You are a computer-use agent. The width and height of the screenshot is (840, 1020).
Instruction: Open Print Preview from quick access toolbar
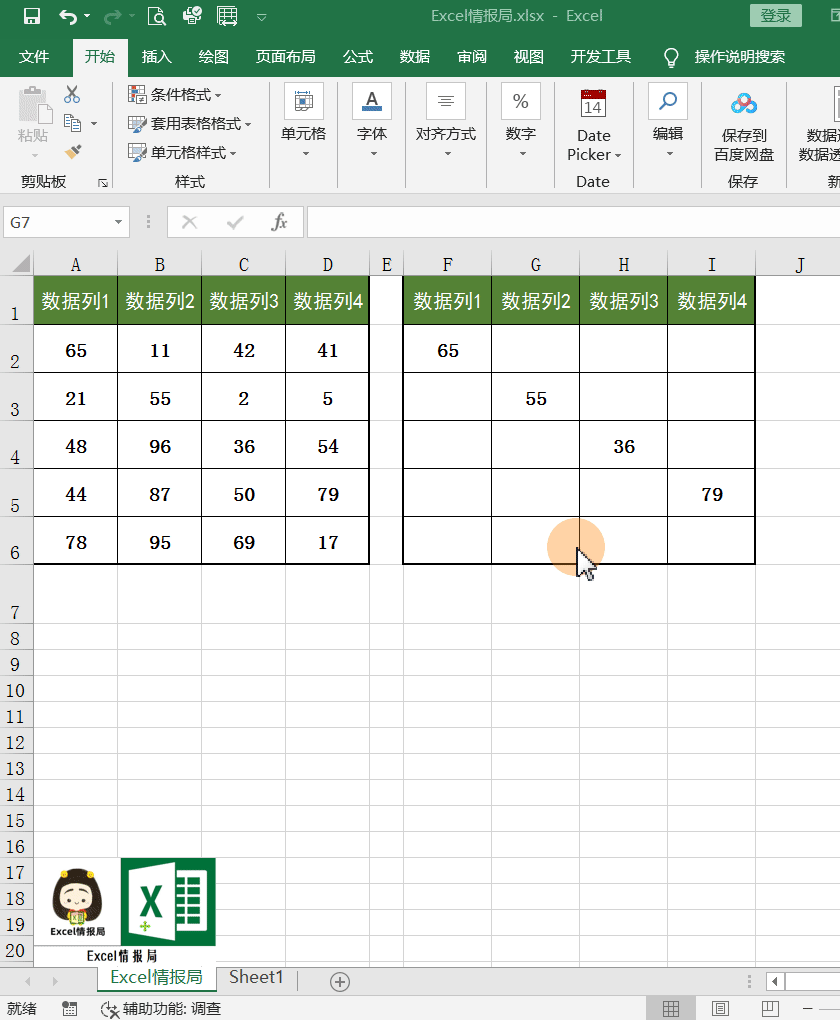pyautogui.click(x=156, y=16)
